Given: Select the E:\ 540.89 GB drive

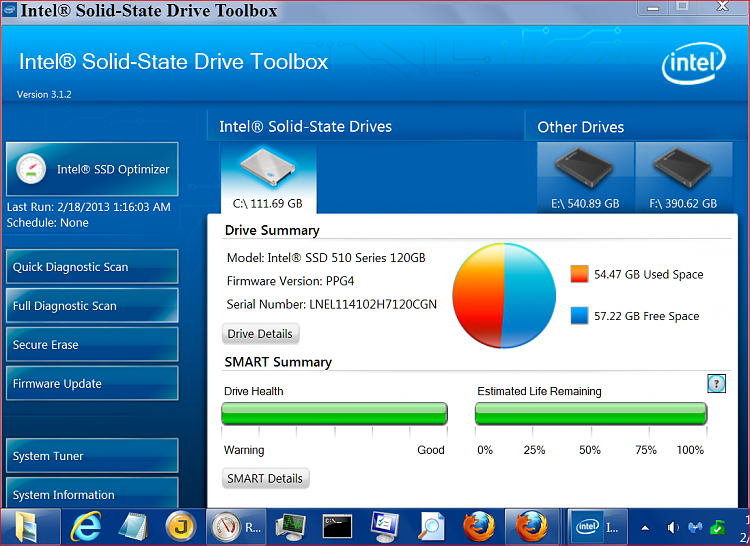Looking at the screenshot, I should (585, 178).
